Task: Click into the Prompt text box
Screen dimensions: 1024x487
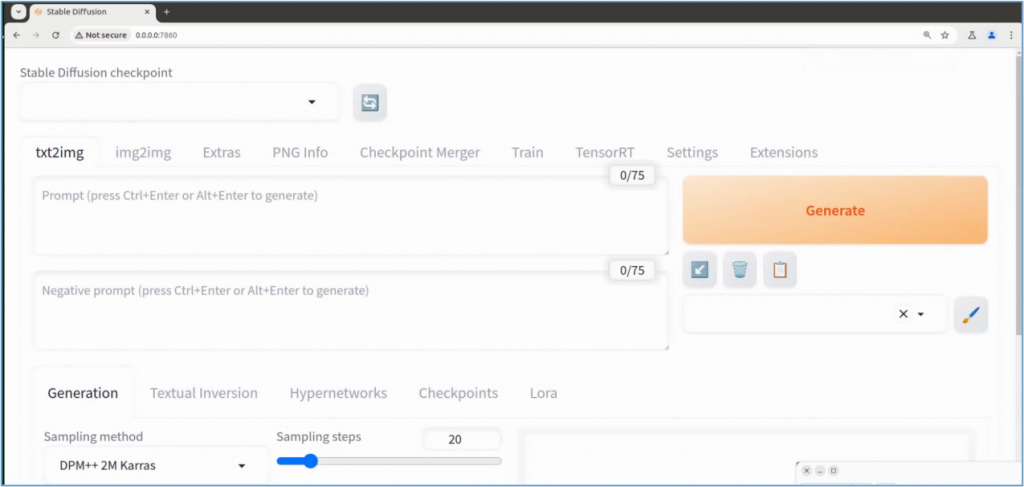Action: pyautogui.click(x=351, y=215)
